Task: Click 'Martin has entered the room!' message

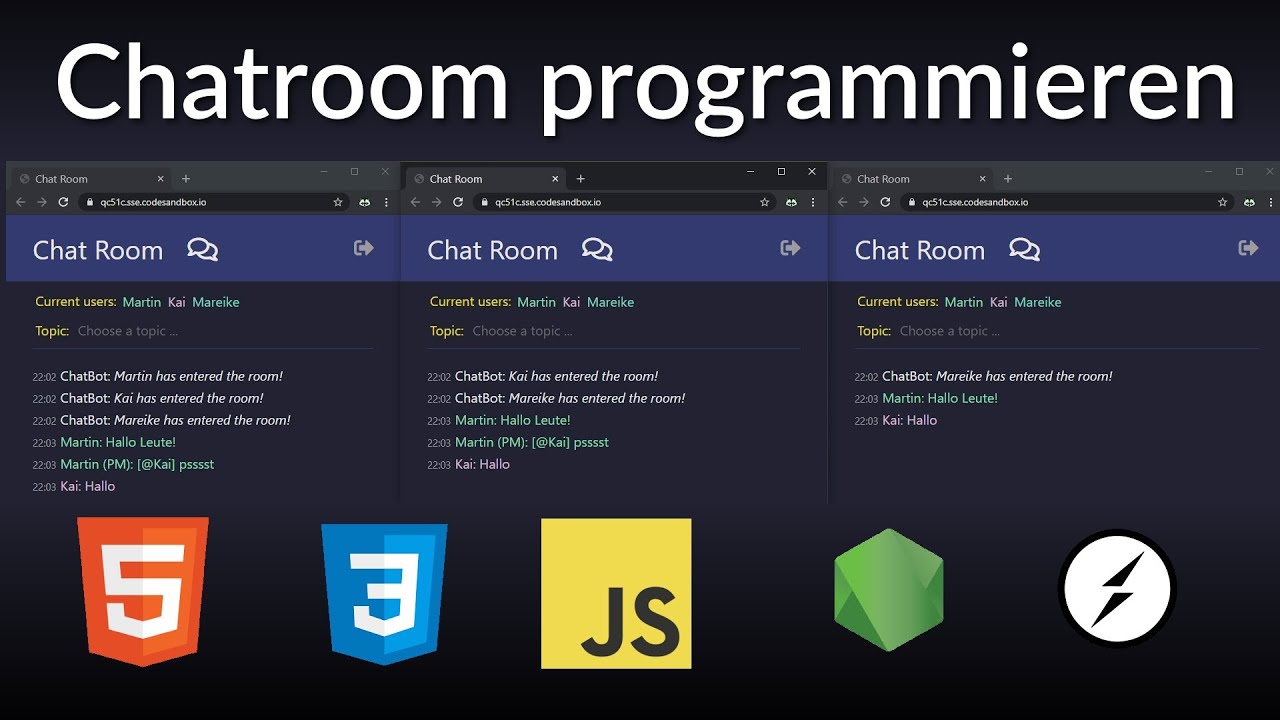Action: (199, 376)
